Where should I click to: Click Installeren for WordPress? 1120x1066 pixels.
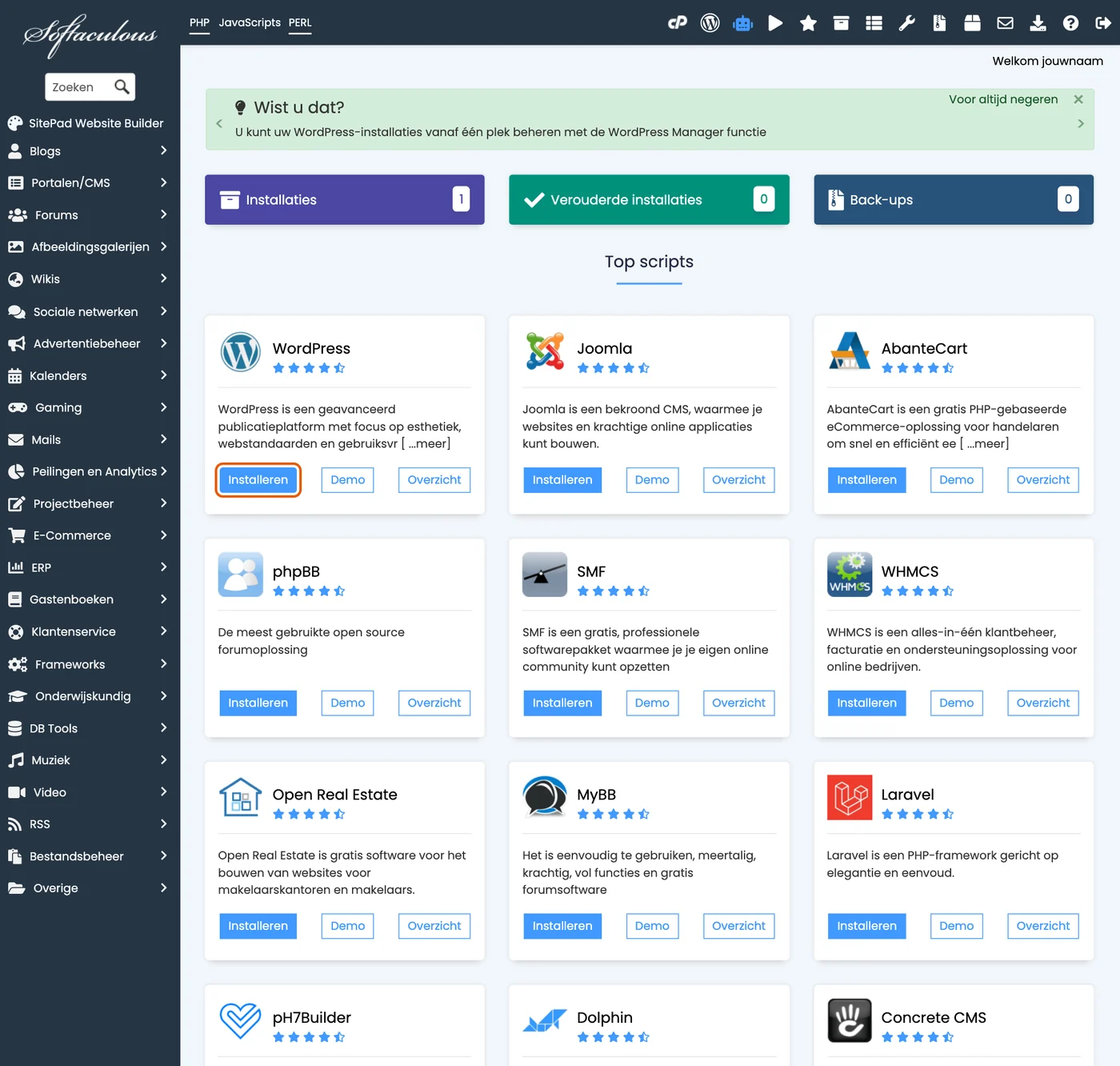tap(258, 480)
